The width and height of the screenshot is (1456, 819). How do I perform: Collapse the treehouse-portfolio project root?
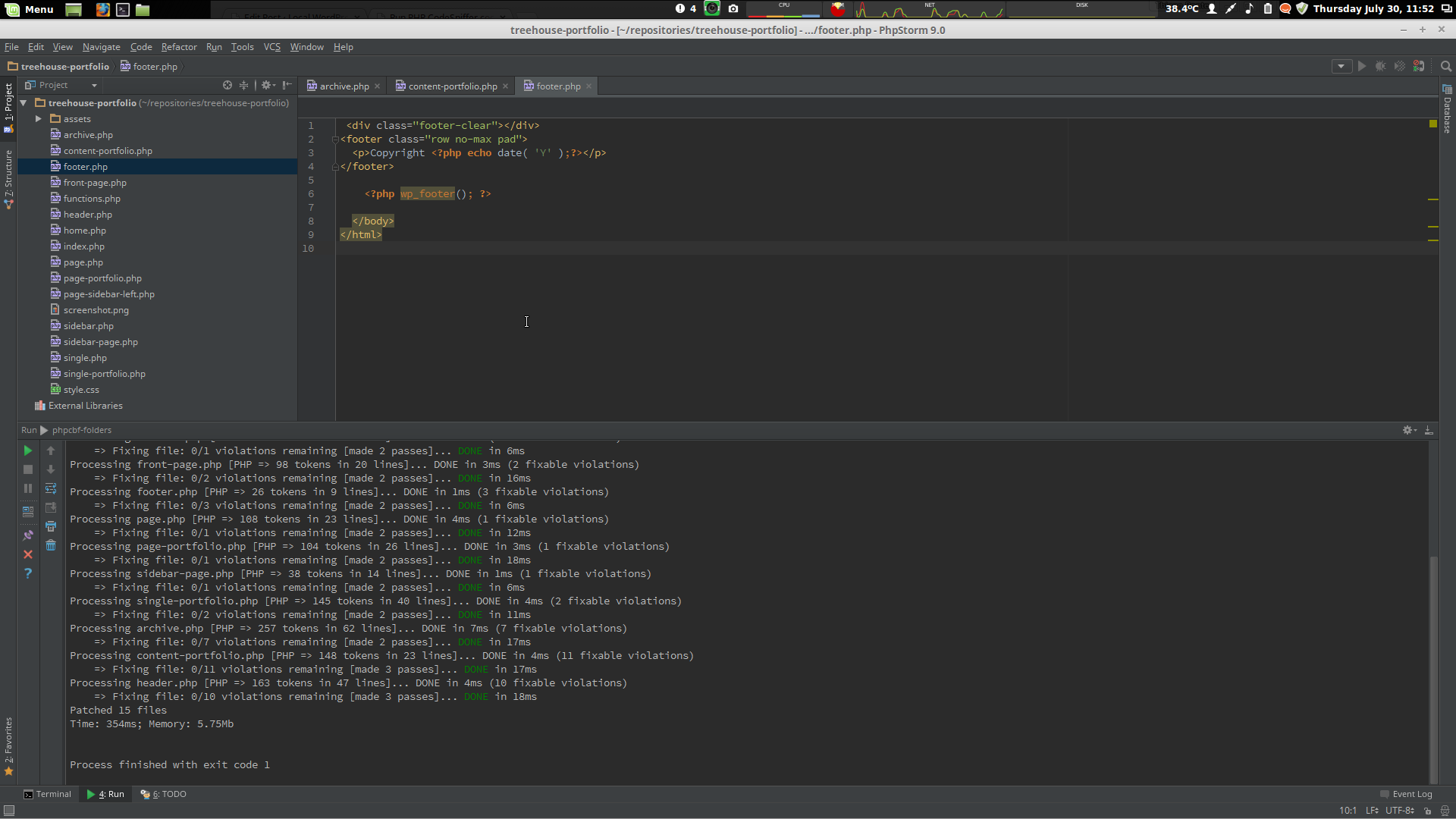coord(24,103)
